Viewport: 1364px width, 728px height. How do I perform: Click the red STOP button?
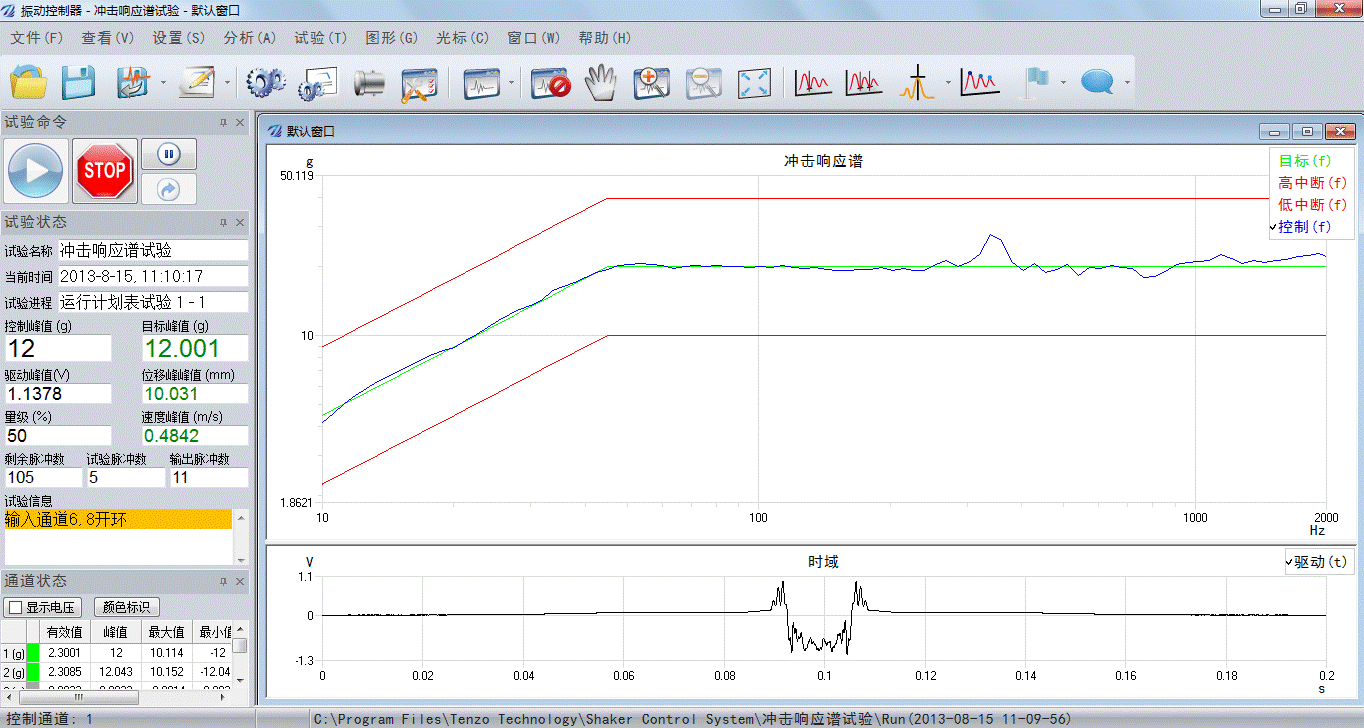tap(105, 171)
